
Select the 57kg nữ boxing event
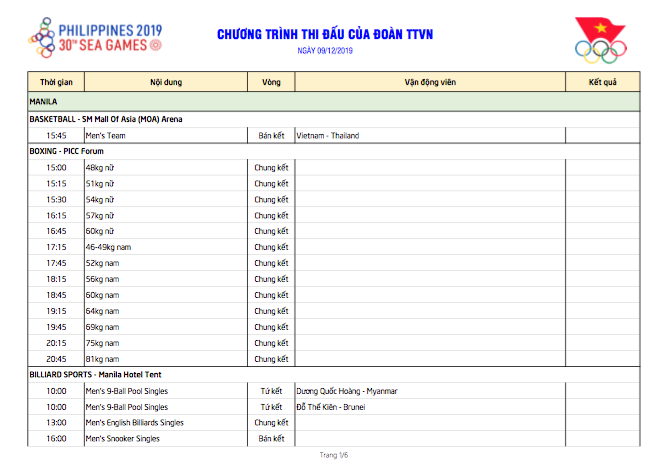pos(166,215)
